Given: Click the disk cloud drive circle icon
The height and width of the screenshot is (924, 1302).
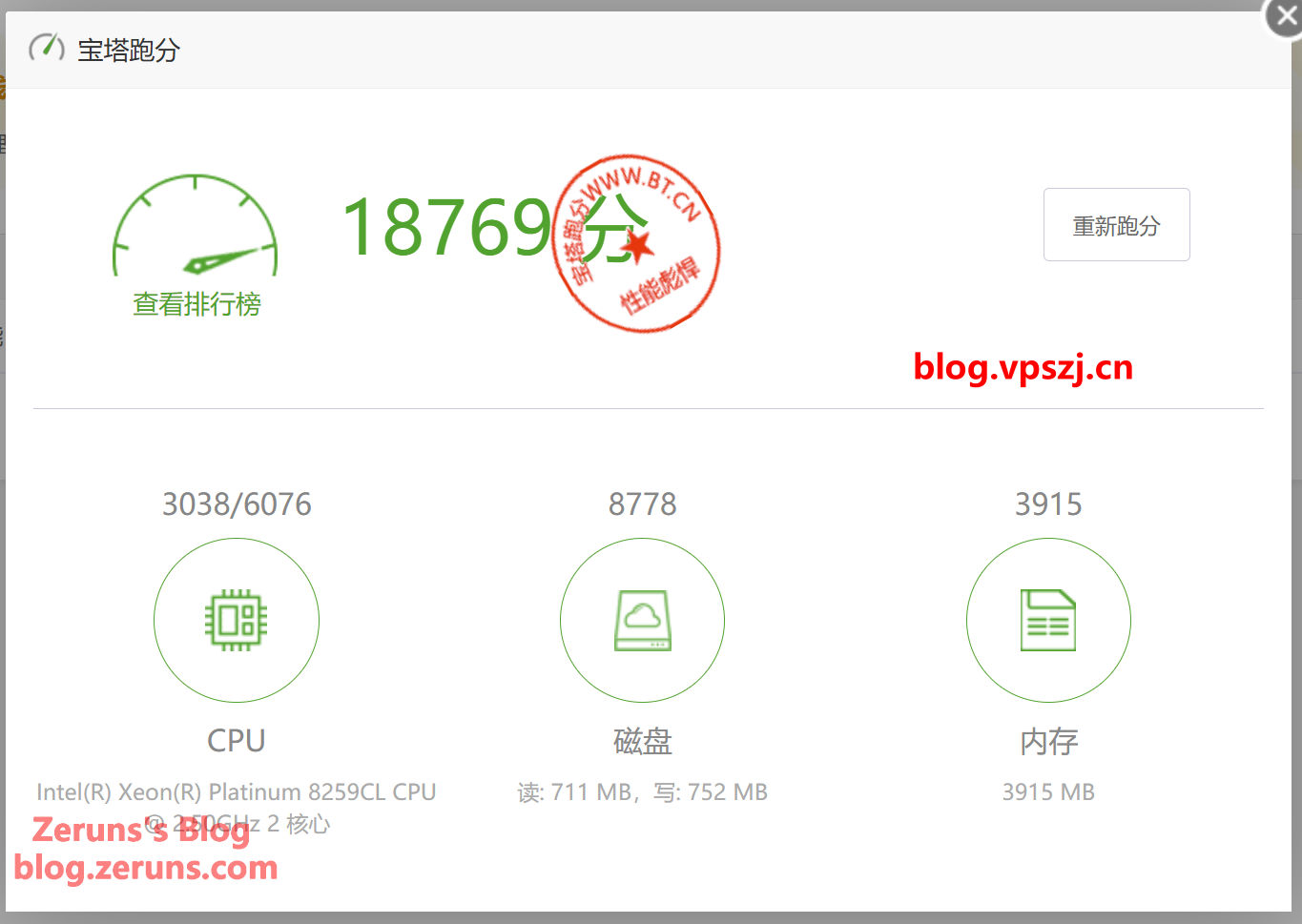Looking at the screenshot, I should click(x=642, y=621).
